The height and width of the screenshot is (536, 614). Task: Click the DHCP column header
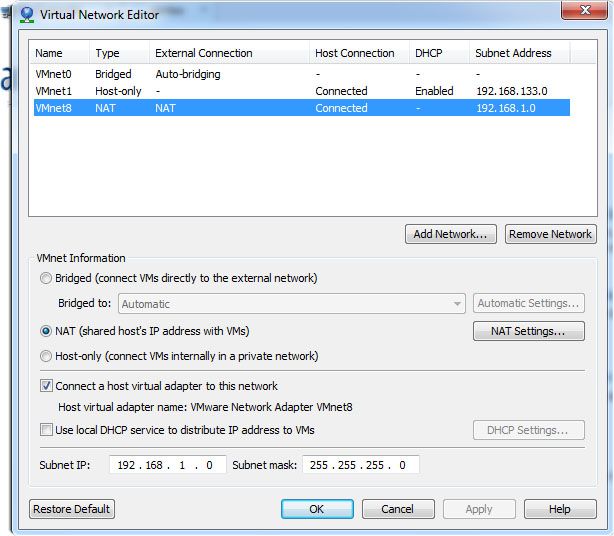tap(439, 53)
